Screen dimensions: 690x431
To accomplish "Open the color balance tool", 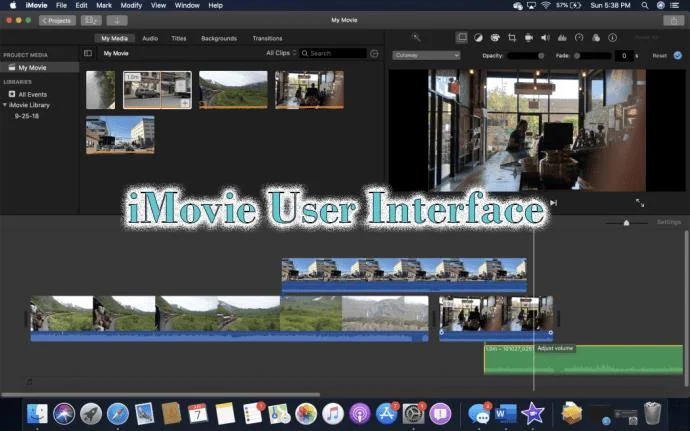I will (478, 38).
